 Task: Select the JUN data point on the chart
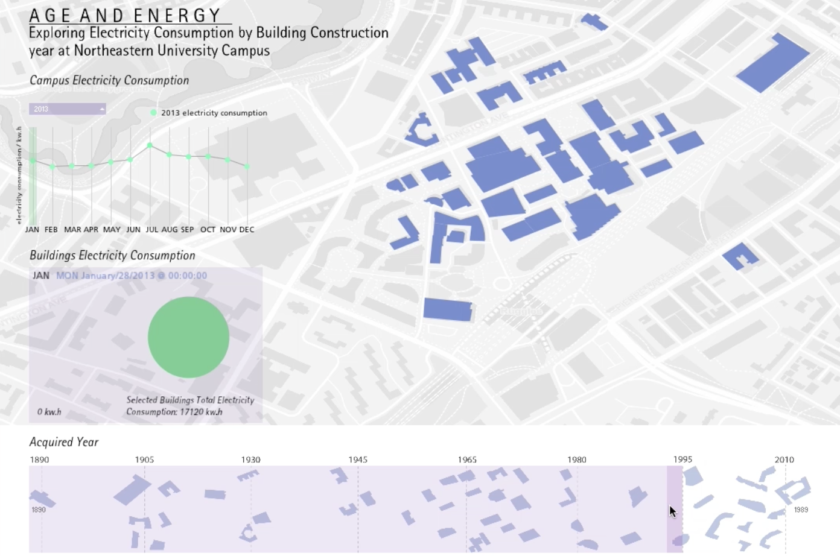coord(130,160)
